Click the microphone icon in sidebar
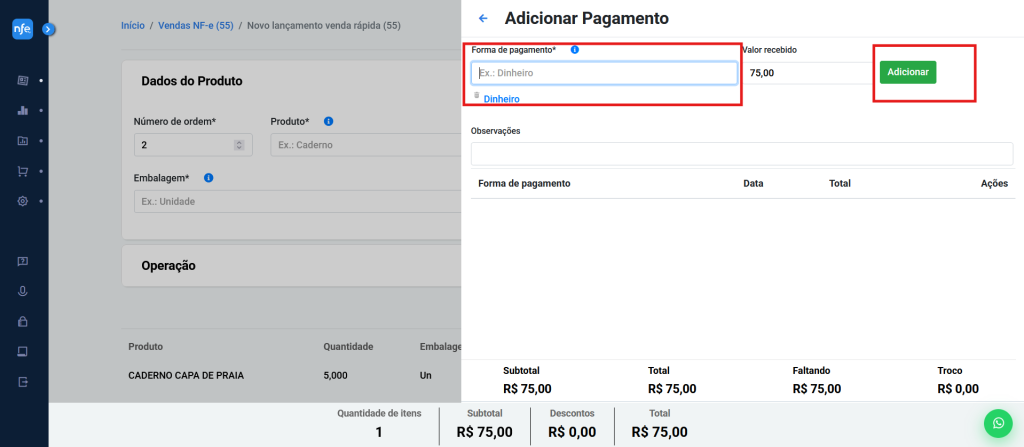1024x447 pixels. [22, 291]
